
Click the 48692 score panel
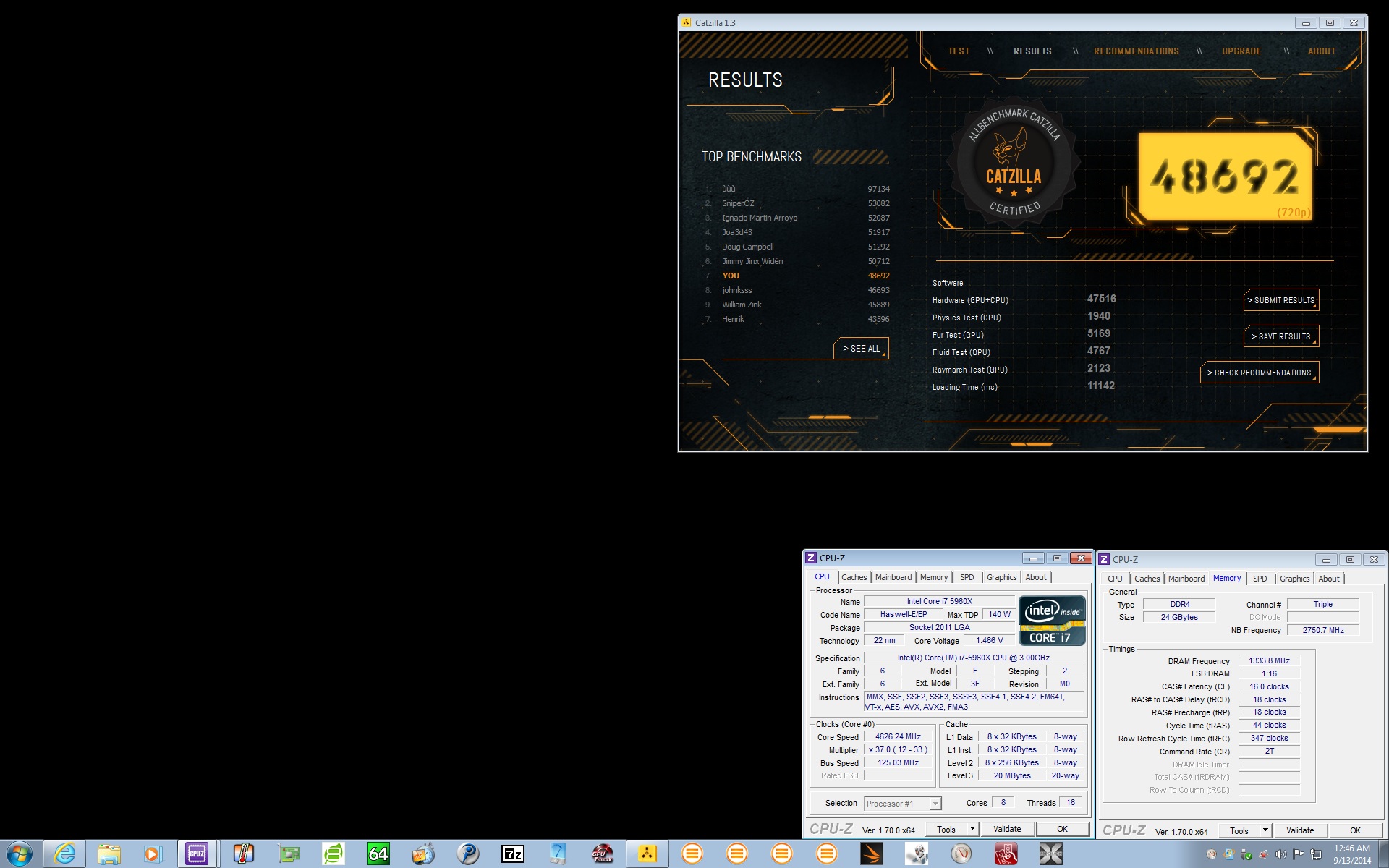(1226, 177)
